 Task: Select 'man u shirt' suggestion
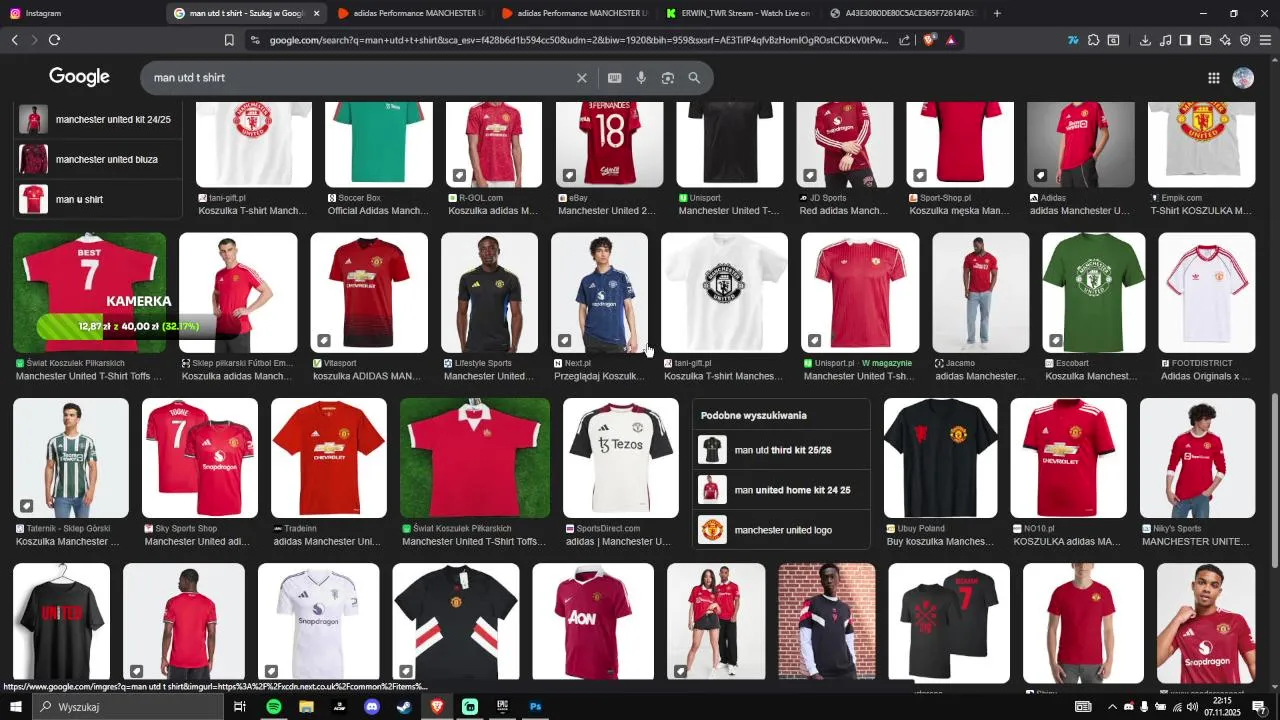pyautogui.click(x=98, y=199)
